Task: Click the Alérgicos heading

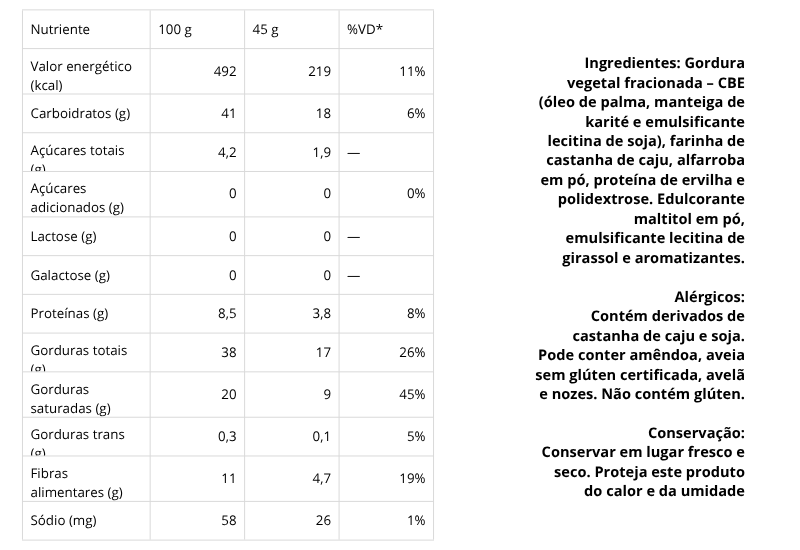Action: click(x=710, y=297)
